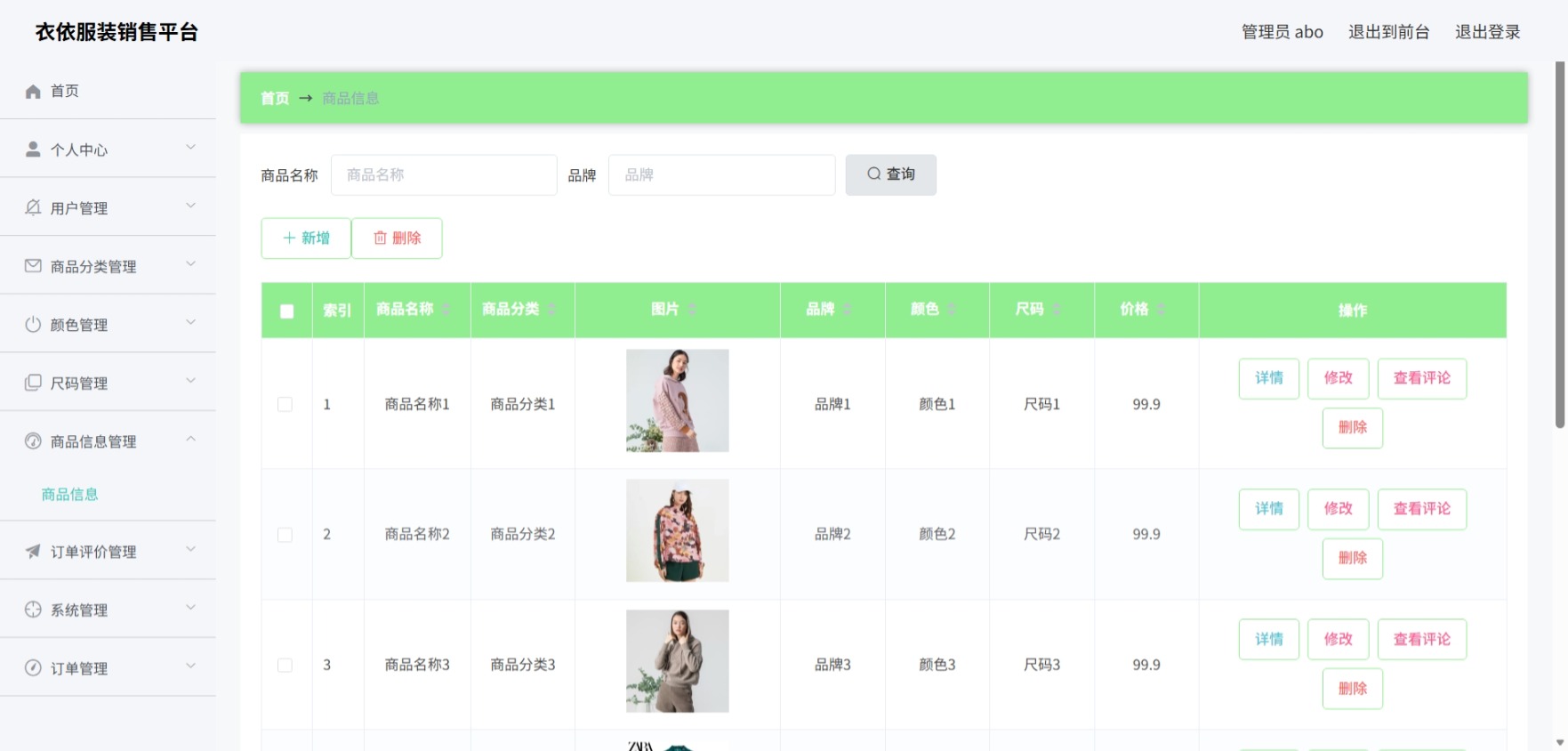The height and width of the screenshot is (751, 1568).
Task: Click 管理员 abo in the top bar
Action: pos(1283,32)
